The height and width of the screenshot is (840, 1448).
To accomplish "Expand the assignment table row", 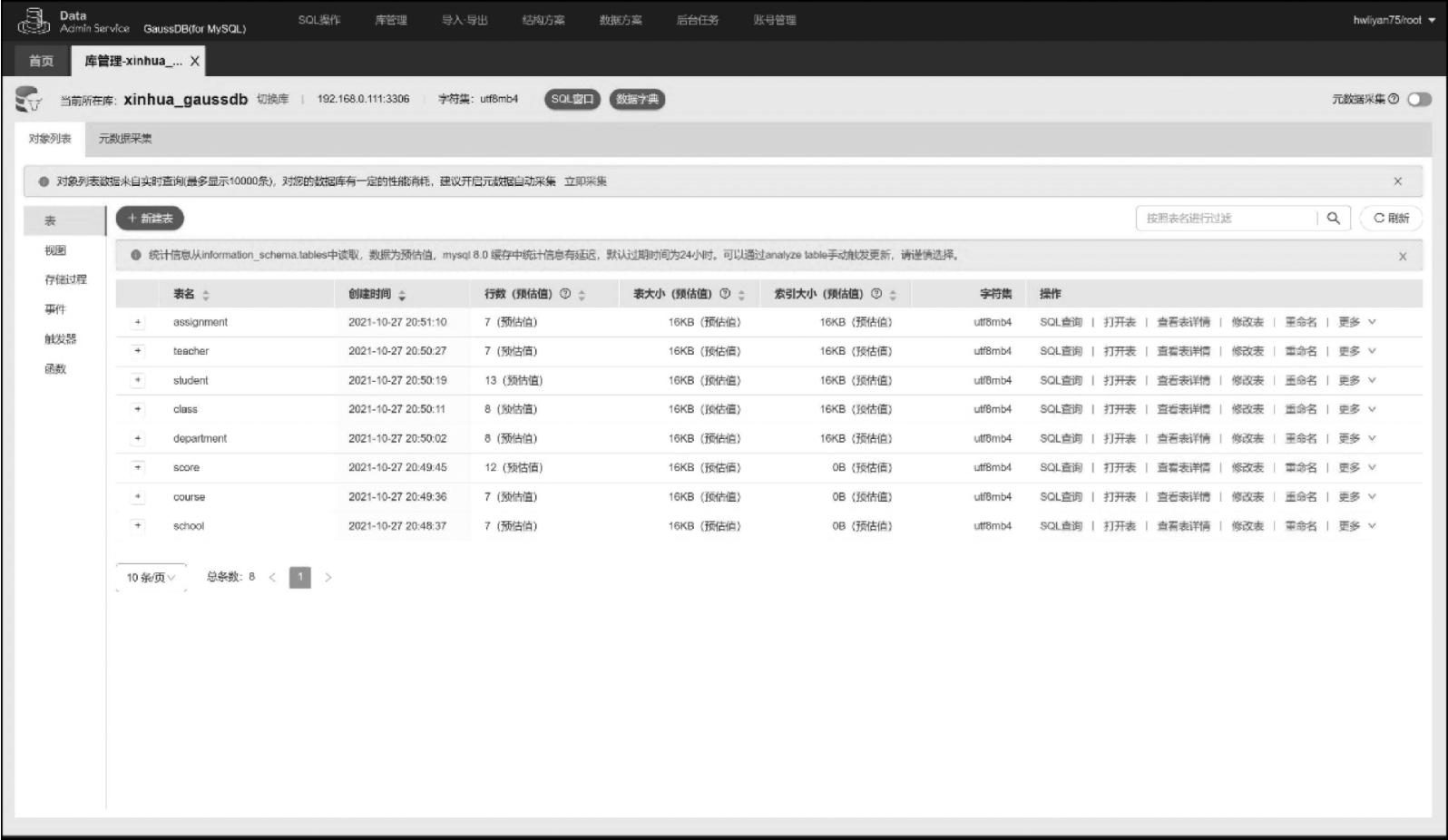I will click(138, 322).
